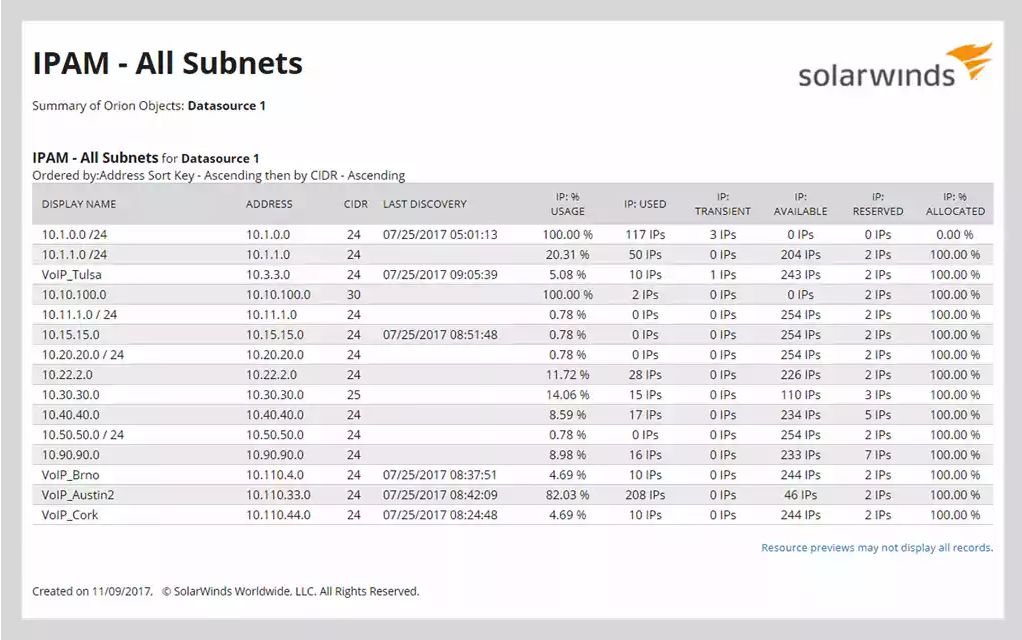Select the VoIP_Cork subnet name
Screen dimensions: 1022x640
point(70,515)
